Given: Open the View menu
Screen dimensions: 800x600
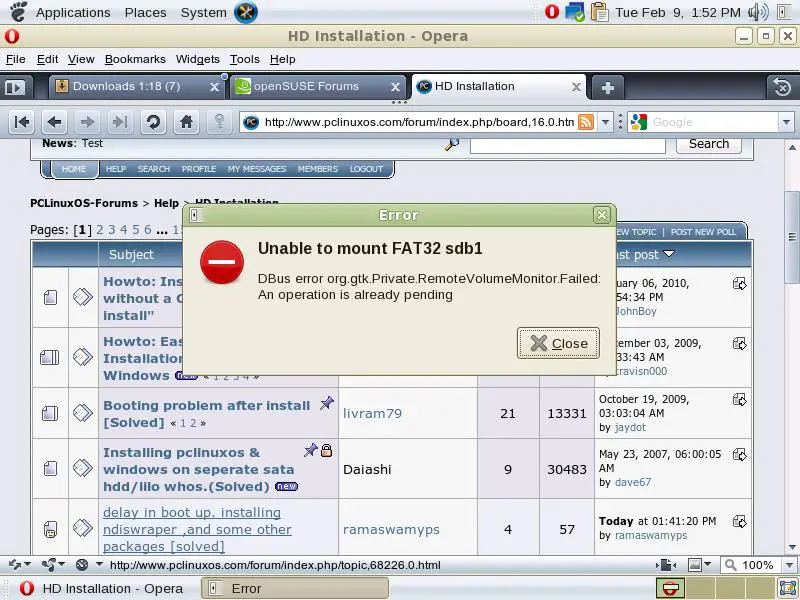Looking at the screenshot, I should (81, 59).
